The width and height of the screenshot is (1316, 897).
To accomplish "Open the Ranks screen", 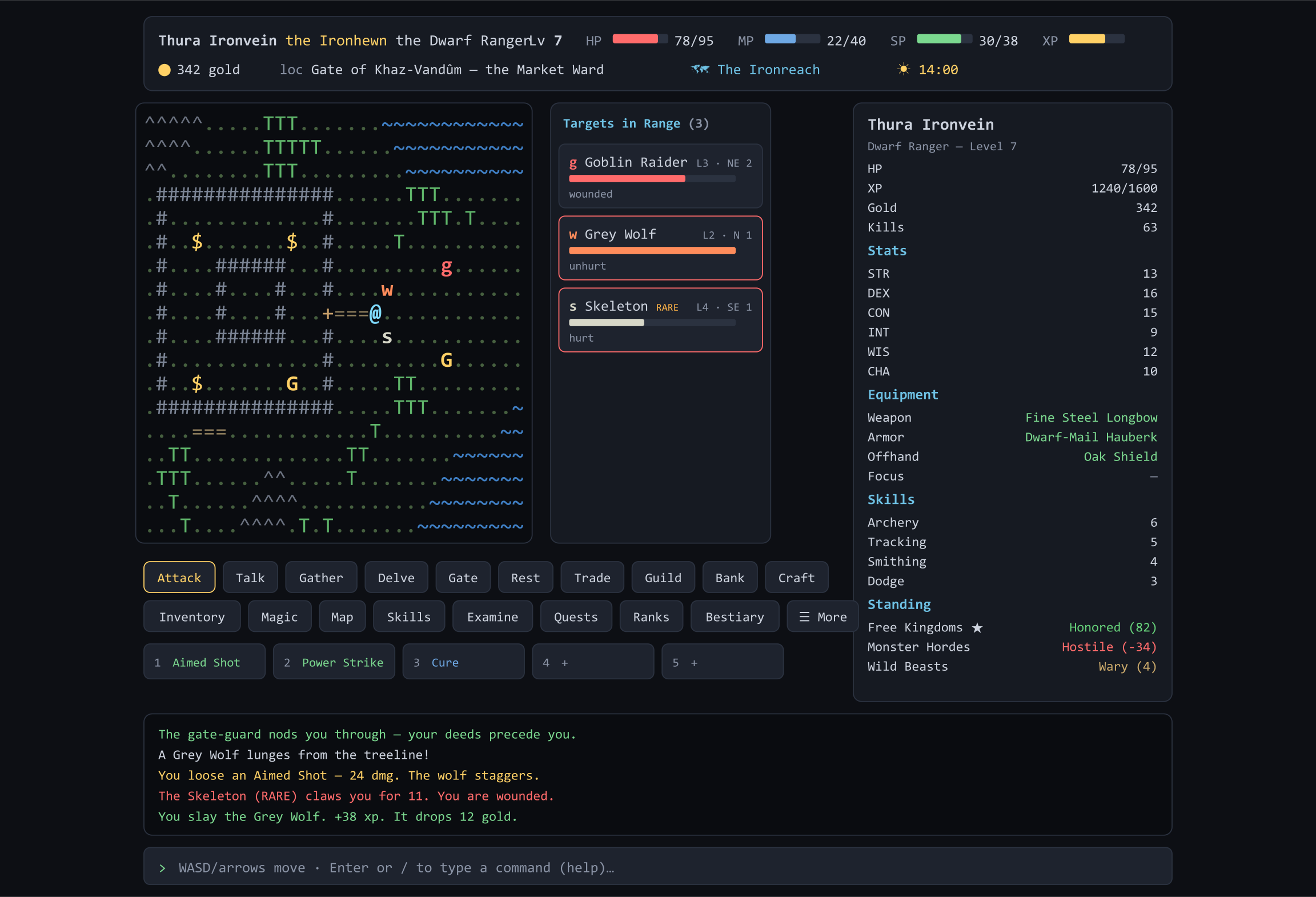I will point(651,616).
